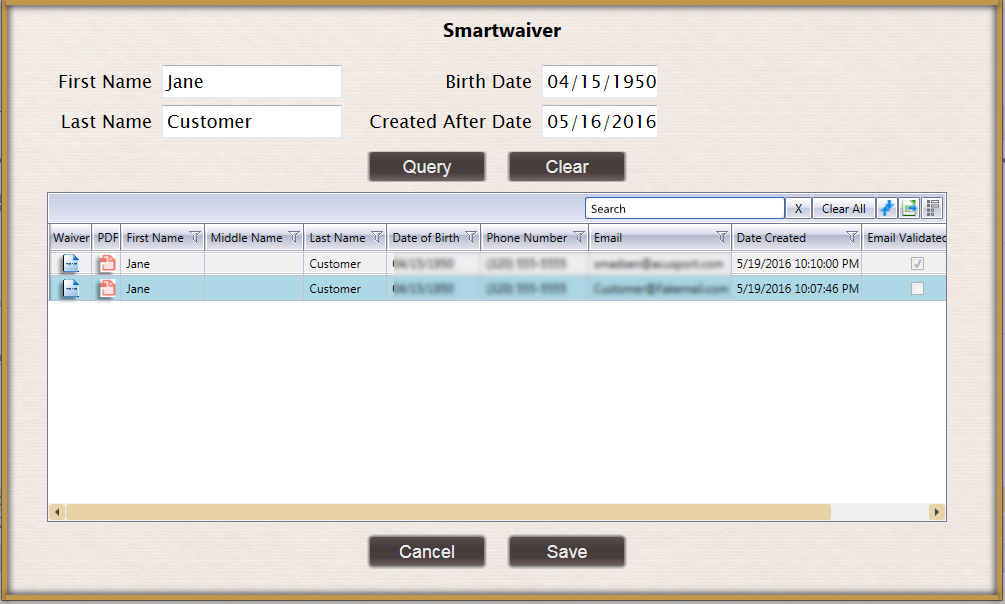Focus the Last Name input field
The image size is (1005, 604).
[252, 121]
